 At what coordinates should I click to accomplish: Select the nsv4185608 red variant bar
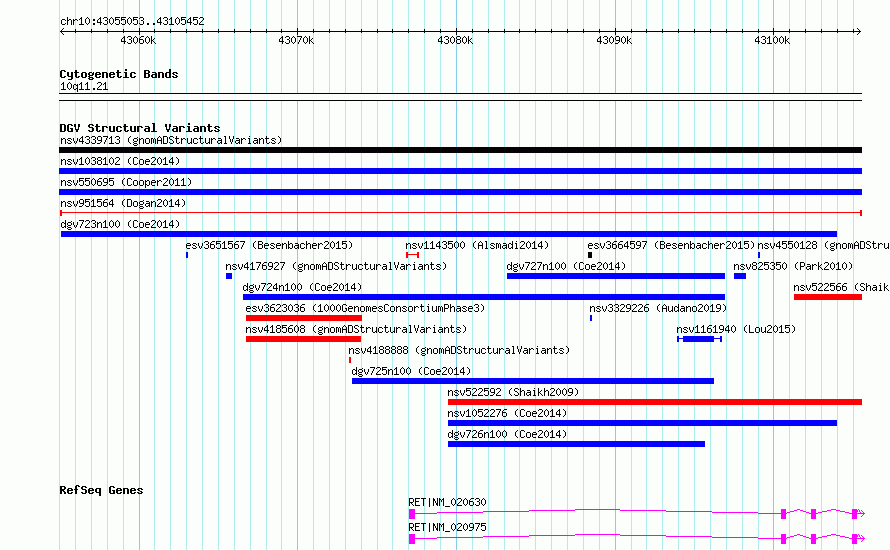pyautogui.click(x=303, y=339)
